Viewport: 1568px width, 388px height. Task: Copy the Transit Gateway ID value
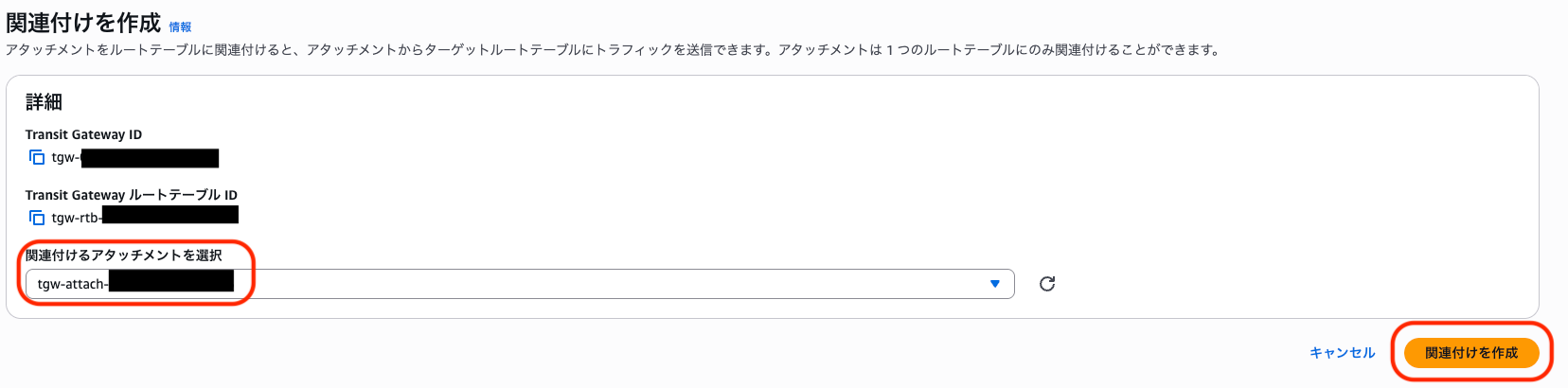tap(37, 157)
